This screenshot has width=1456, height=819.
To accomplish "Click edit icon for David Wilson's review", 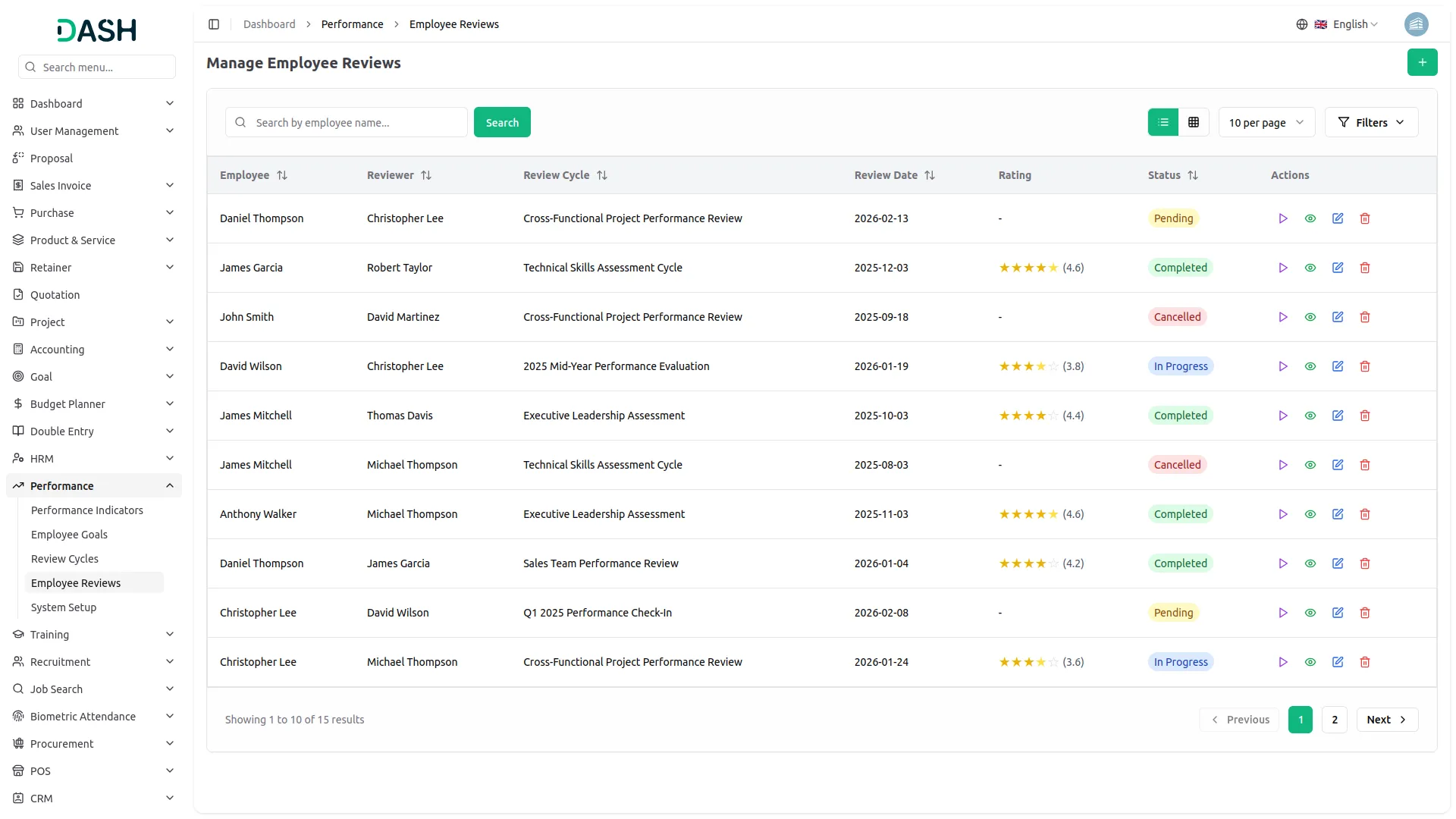I will coord(1337,366).
